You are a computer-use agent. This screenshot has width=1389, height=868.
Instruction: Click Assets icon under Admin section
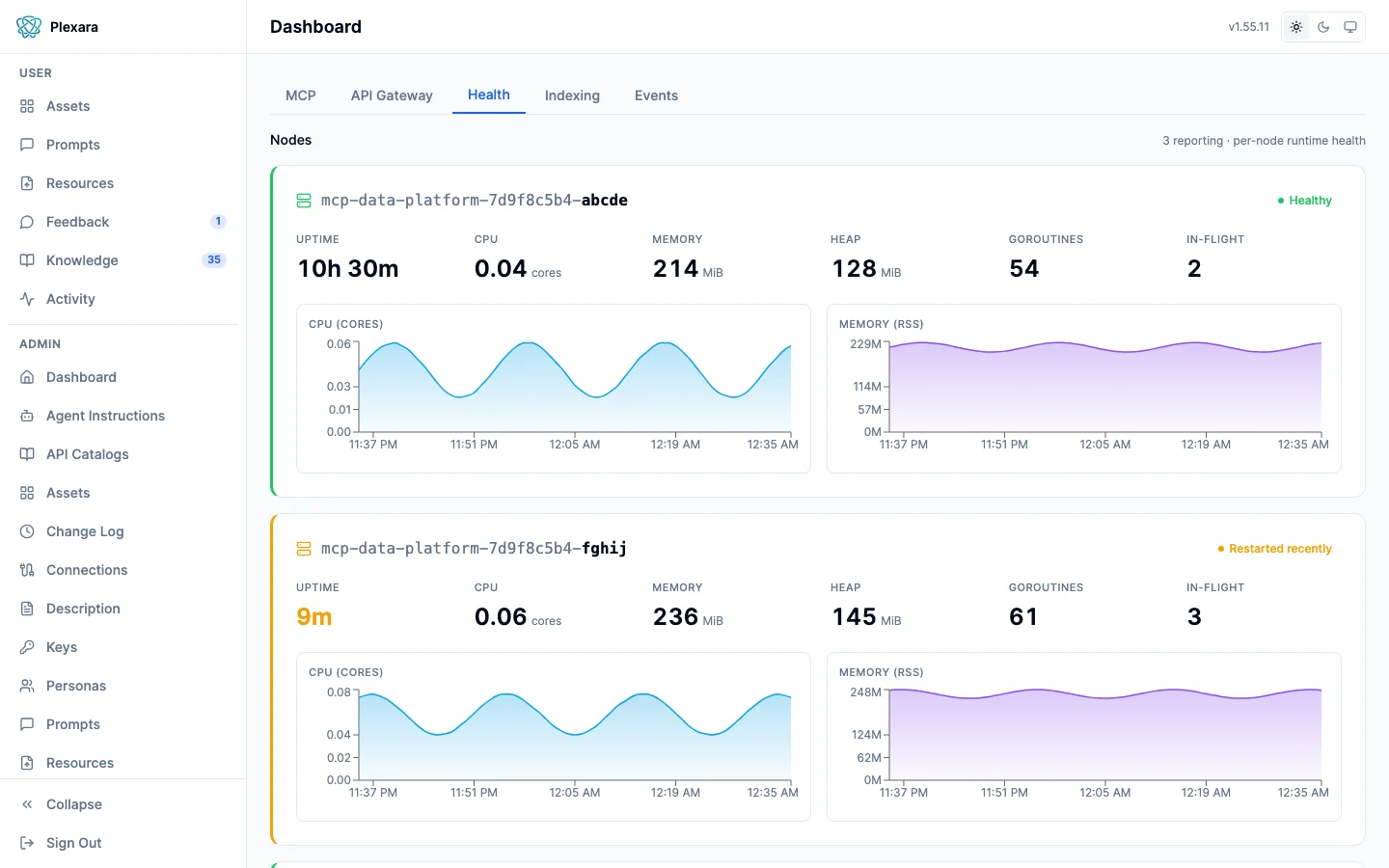pyautogui.click(x=27, y=493)
